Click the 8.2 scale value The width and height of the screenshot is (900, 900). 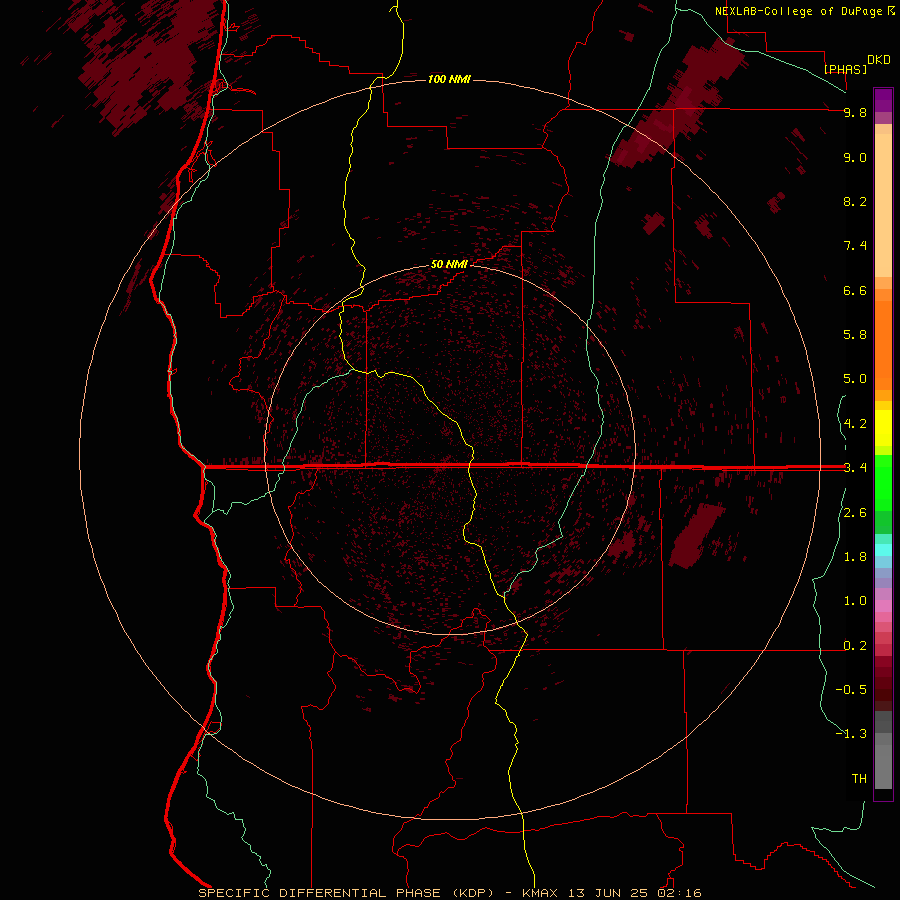(x=855, y=202)
